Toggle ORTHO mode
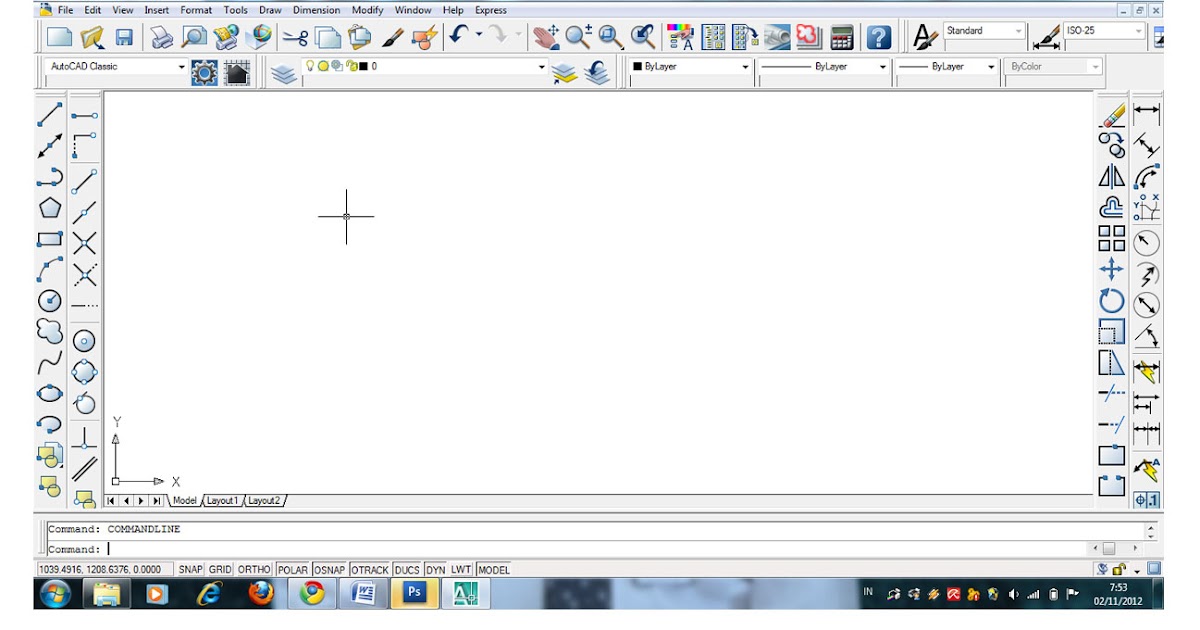This screenshot has height=630, width=1200. (x=254, y=569)
